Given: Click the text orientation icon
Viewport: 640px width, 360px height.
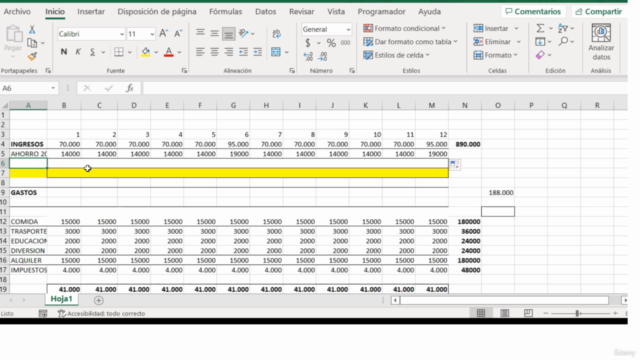Looking at the screenshot, I should (x=244, y=33).
